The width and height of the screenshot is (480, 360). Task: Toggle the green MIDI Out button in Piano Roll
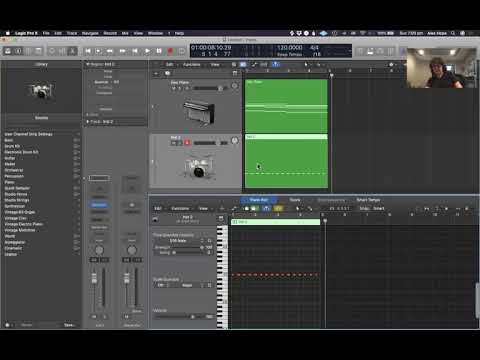point(254,208)
